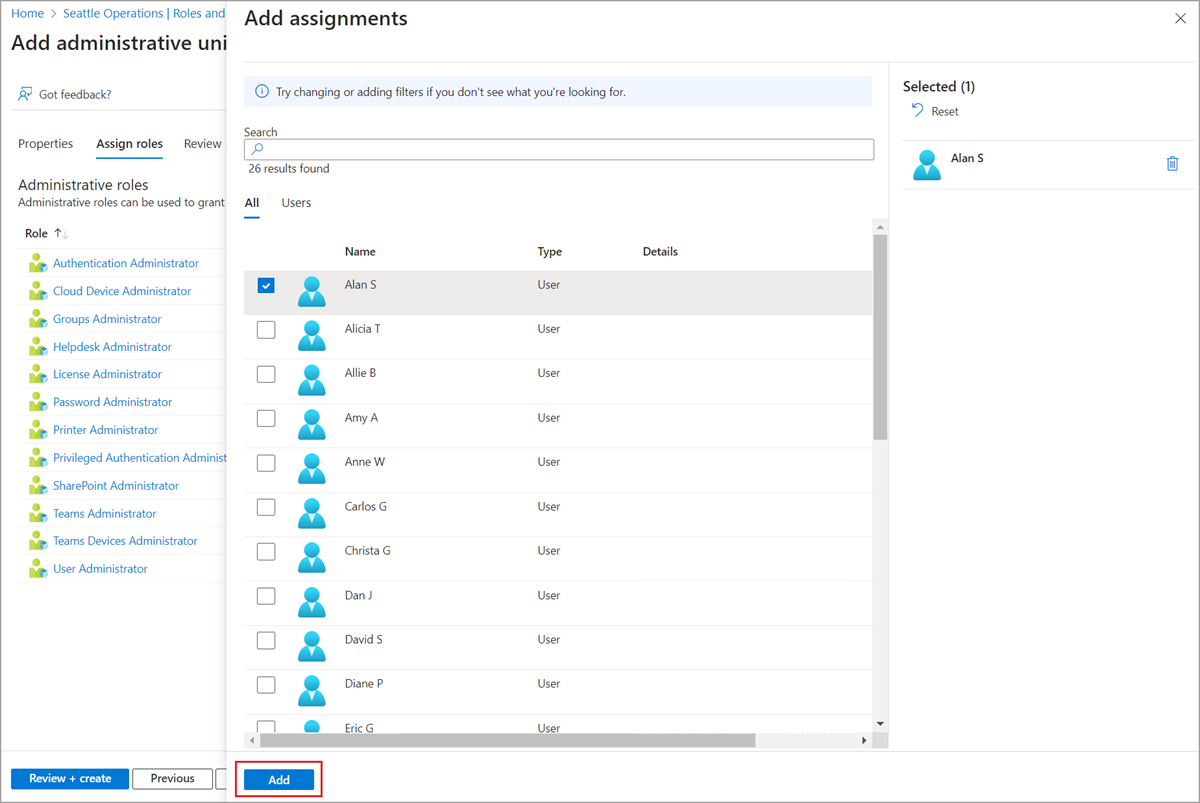The height and width of the screenshot is (803, 1200).
Task: Click the Reset undo arrow icon
Action: click(x=917, y=110)
